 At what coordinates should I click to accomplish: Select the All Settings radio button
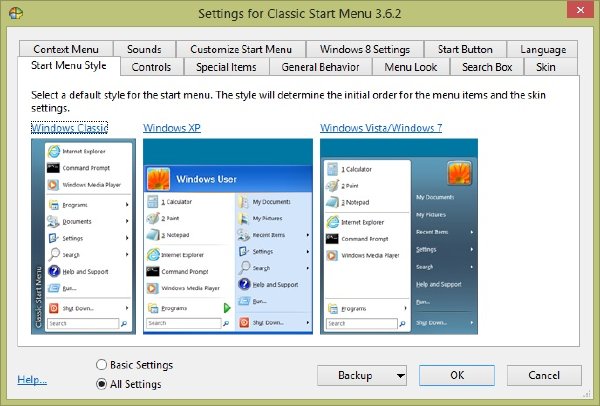coord(101,384)
